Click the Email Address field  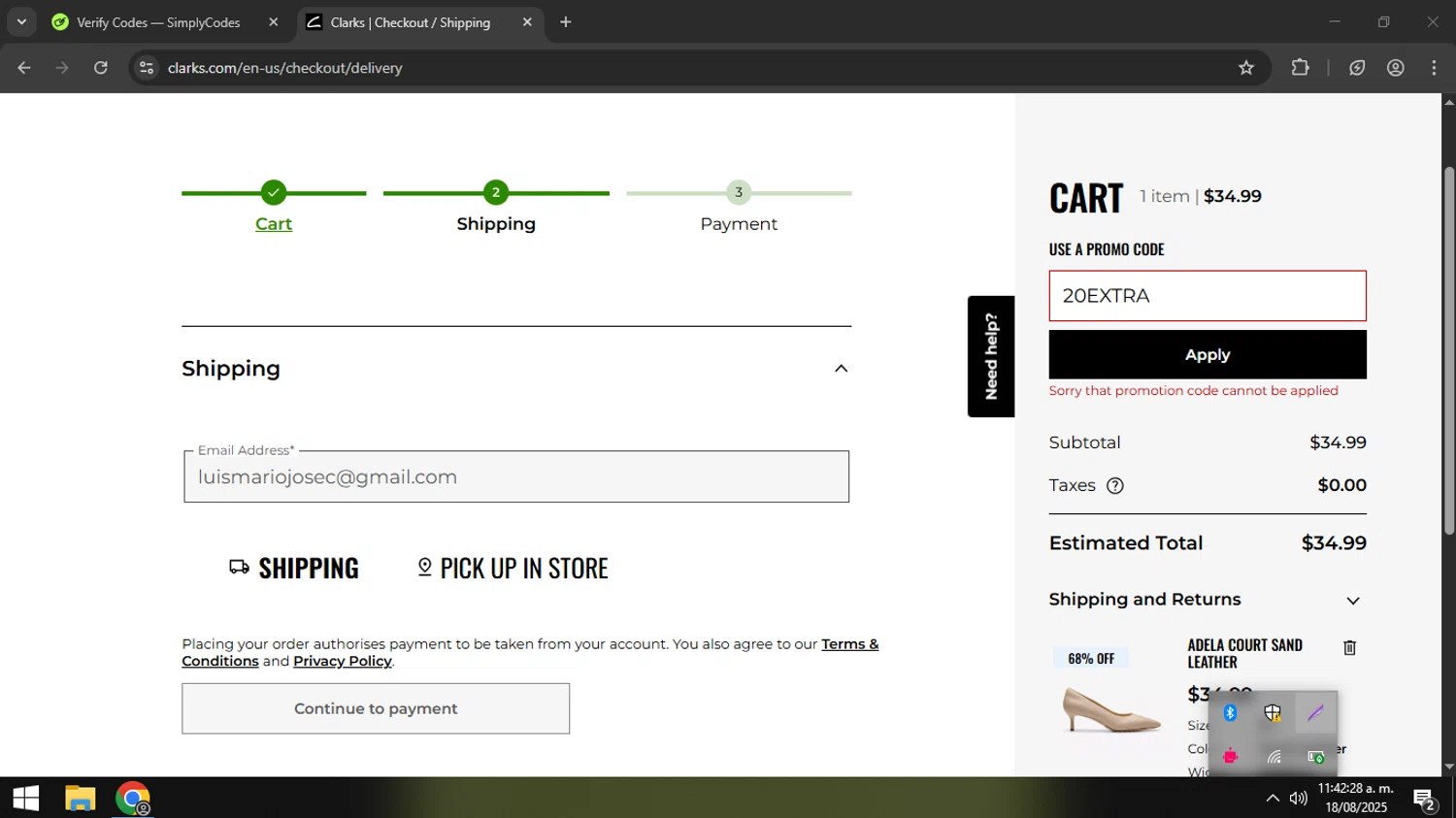click(516, 476)
